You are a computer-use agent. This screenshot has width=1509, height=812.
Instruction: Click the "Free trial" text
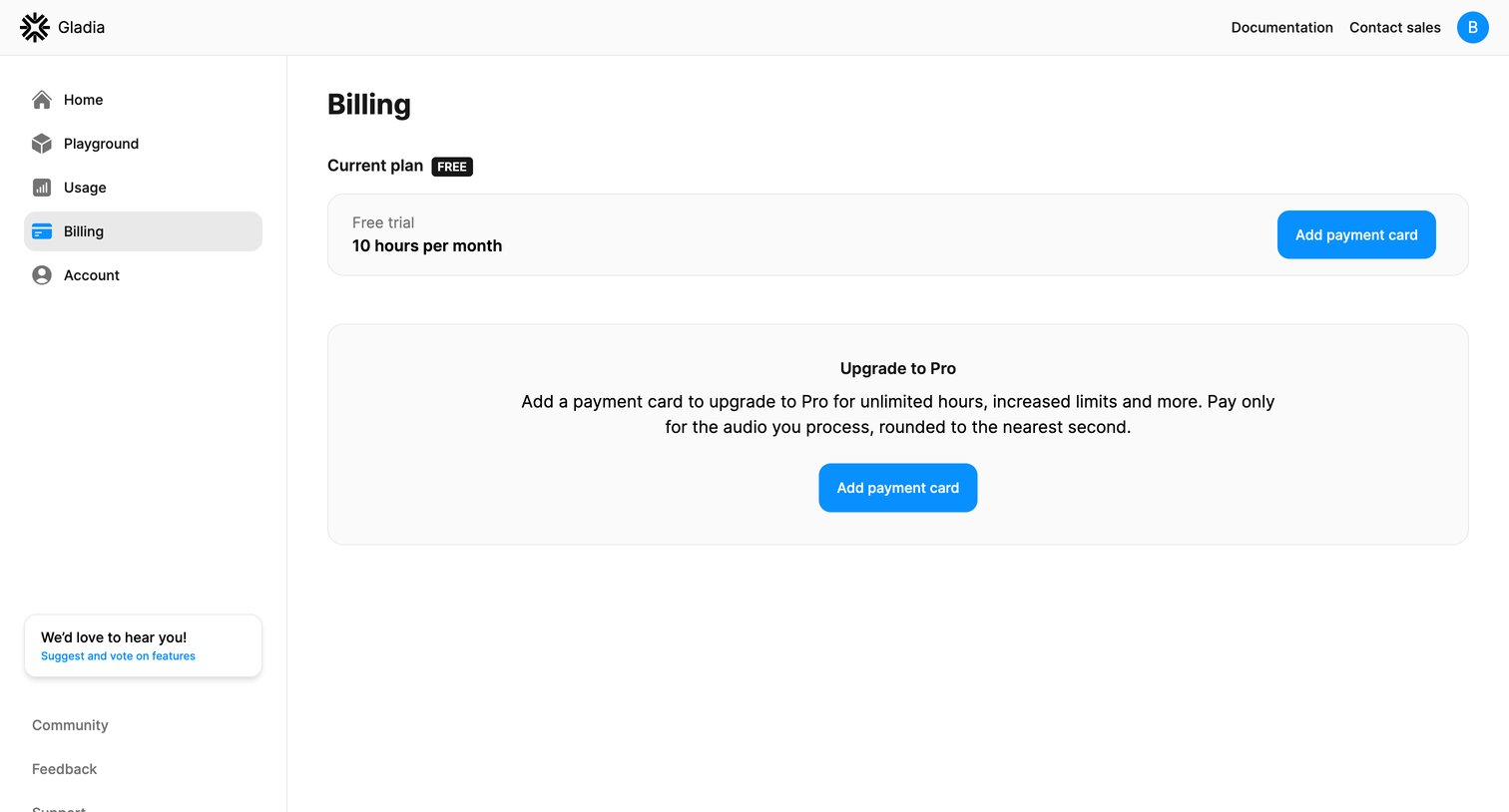tap(383, 222)
